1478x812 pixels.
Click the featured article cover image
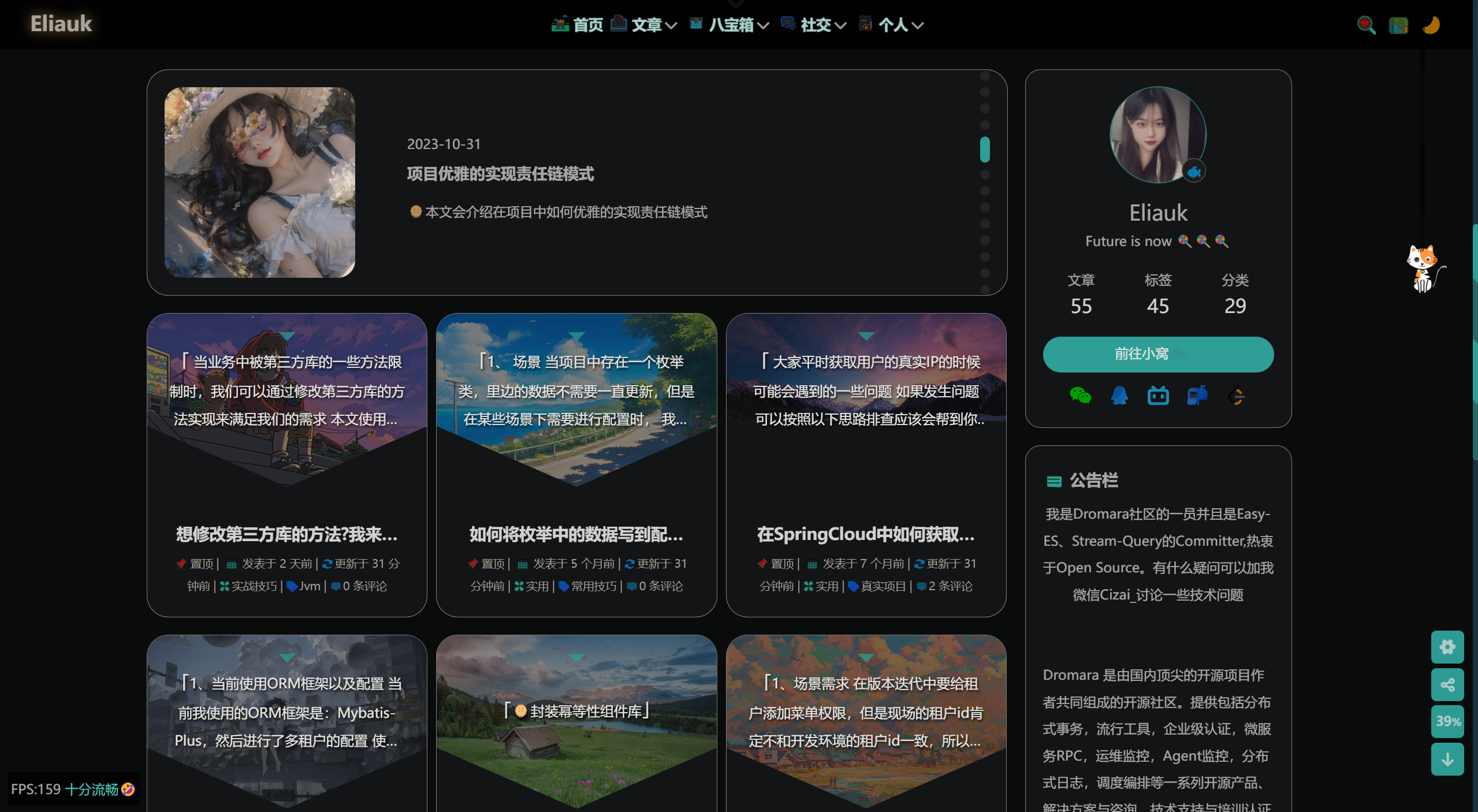pos(260,182)
